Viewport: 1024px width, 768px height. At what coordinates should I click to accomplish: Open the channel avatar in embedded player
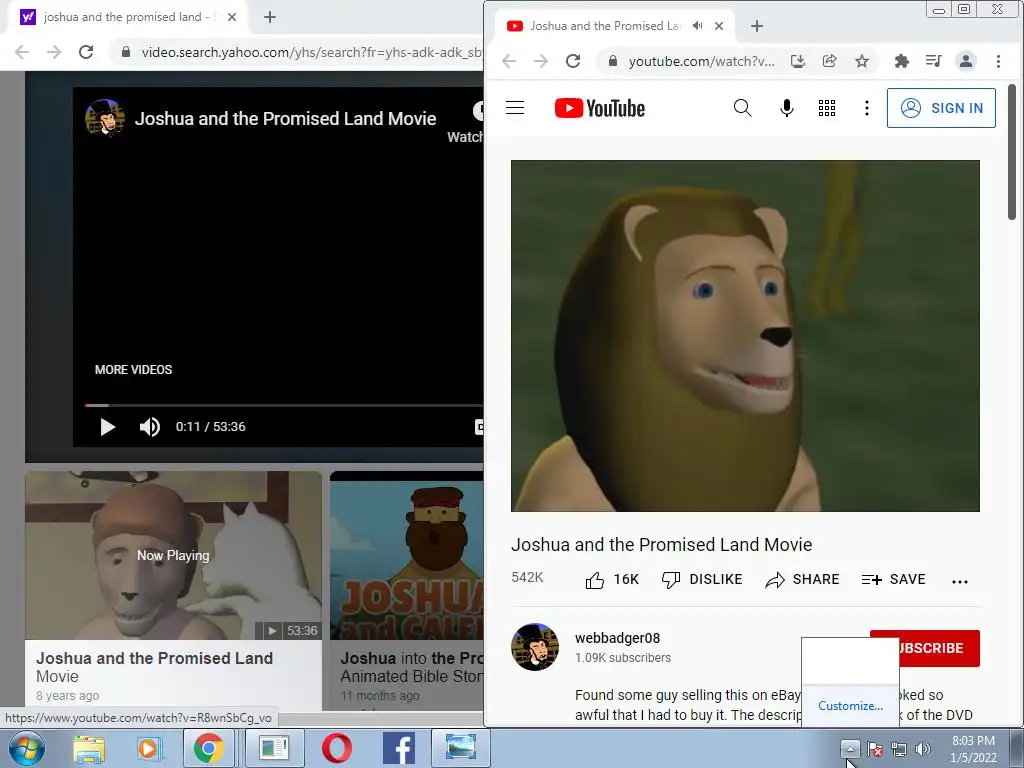pyautogui.click(x=105, y=118)
